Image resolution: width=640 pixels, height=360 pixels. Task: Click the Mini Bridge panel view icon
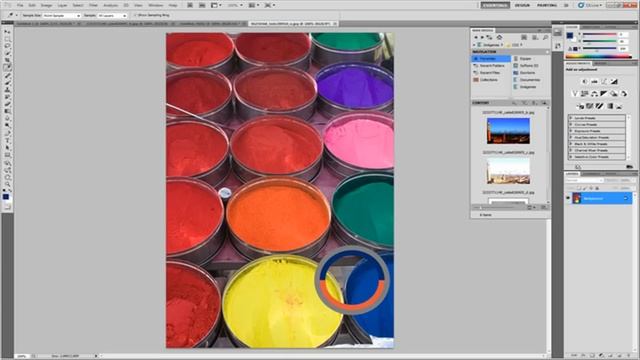tap(535, 37)
